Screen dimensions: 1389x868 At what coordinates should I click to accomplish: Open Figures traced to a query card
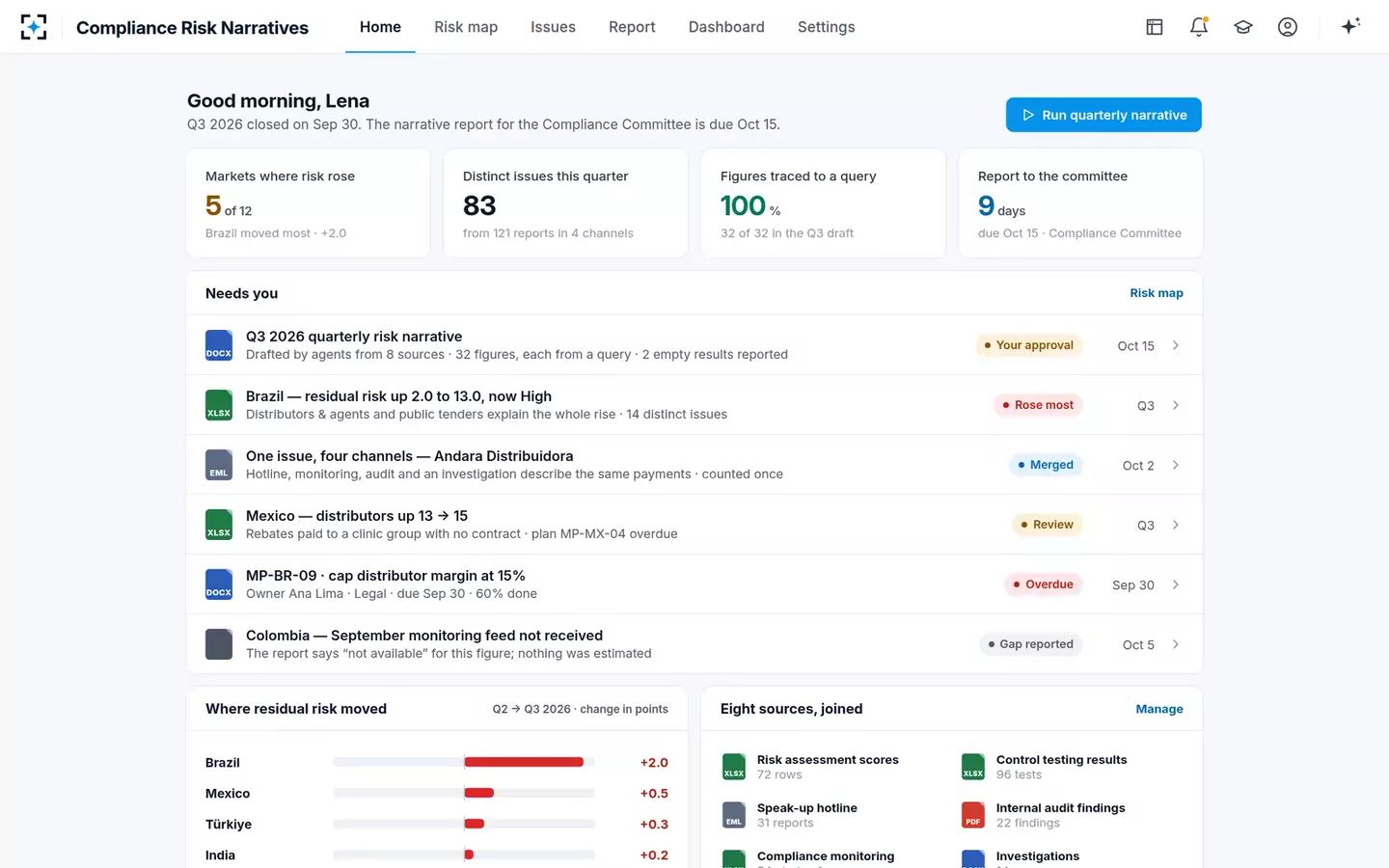pos(823,203)
